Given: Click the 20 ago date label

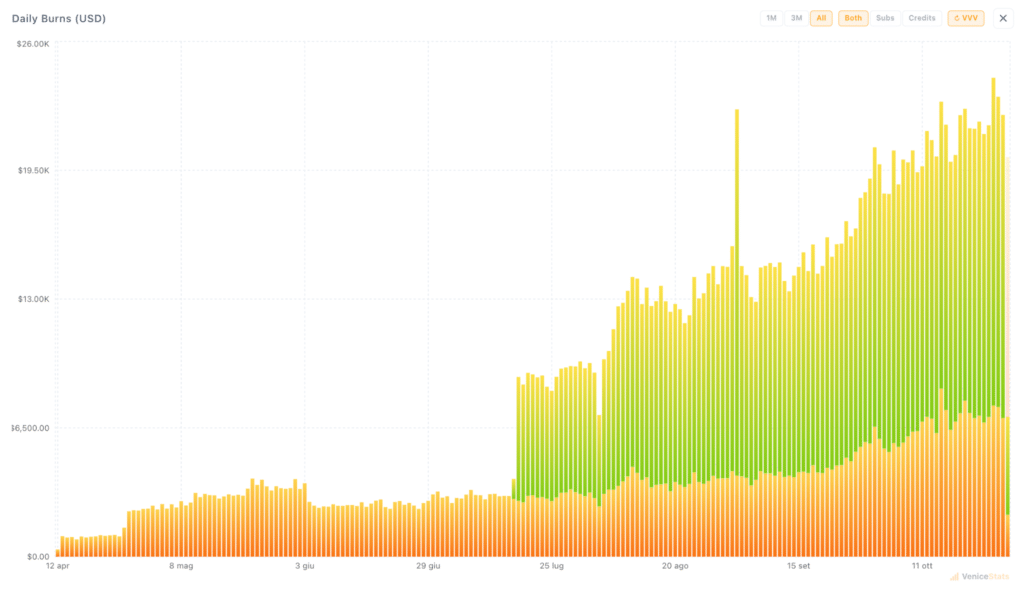Looking at the screenshot, I should [675, 565].
